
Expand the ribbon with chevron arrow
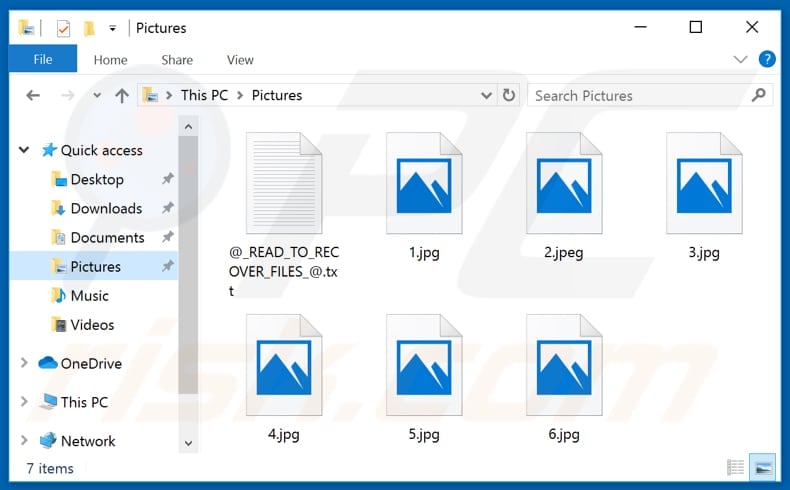[742, 60]
